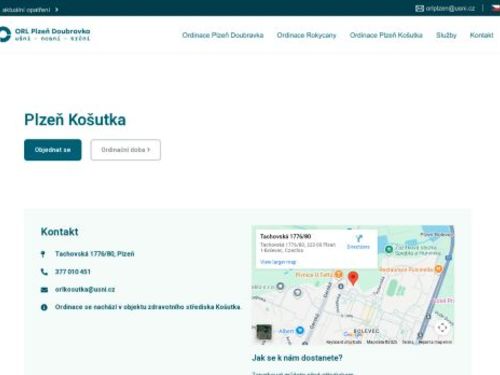Open Report a map error link

pyautogui.click(x=435, y=342)
